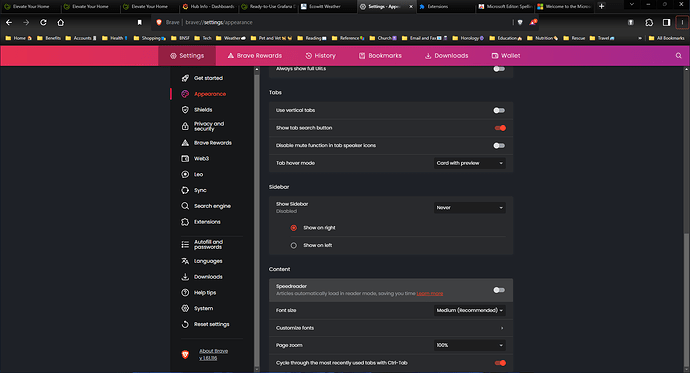Screen dimensions: 690x373
Task: Enable Use vertical tabs switch
Action: (499, 110)
